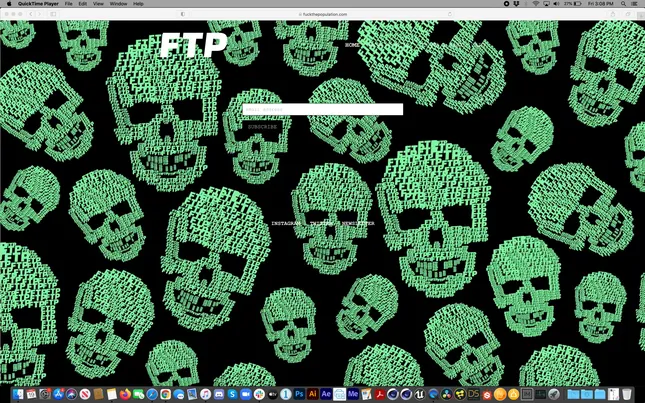Open Siri from the dock
The image size is (645, 403).
(x=72, y=394)
